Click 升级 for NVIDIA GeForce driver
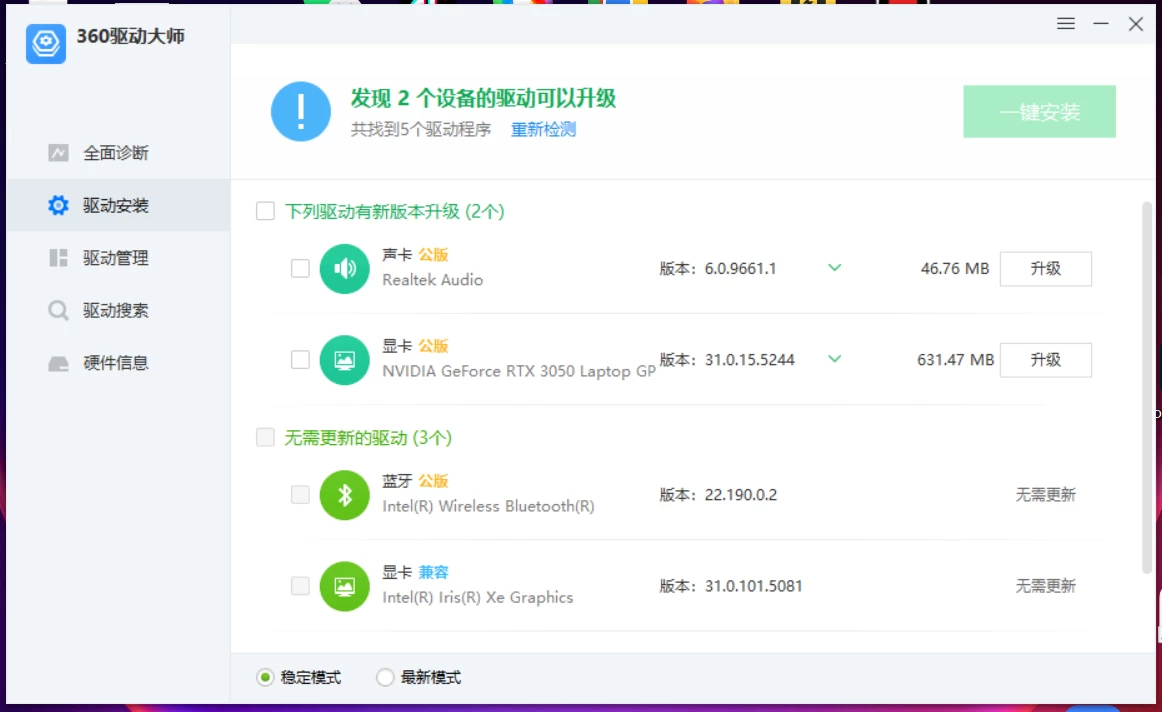 [x=1046, y=359]
